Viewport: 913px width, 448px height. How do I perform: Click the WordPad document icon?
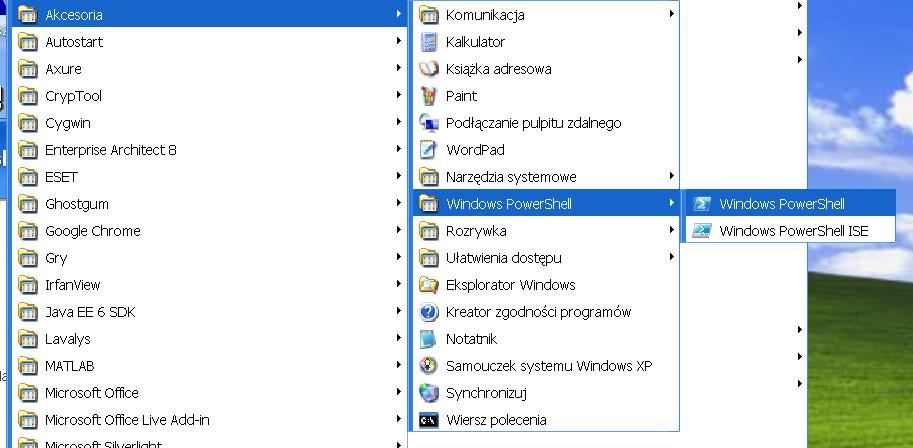pyautogui.click(x=429, y=150)
